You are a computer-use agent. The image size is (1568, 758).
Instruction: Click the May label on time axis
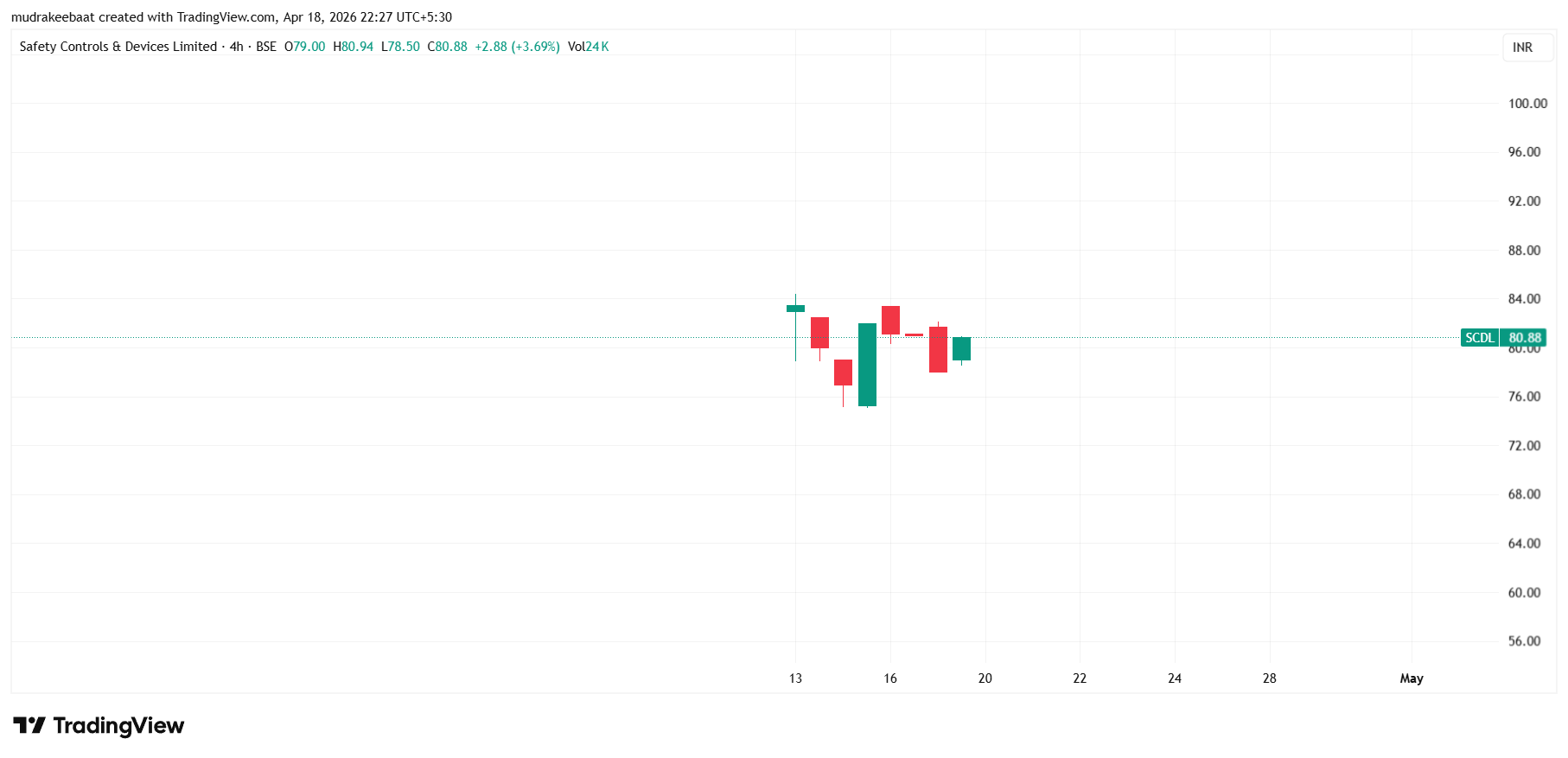pyautogui.click(x=1412, y=678)
